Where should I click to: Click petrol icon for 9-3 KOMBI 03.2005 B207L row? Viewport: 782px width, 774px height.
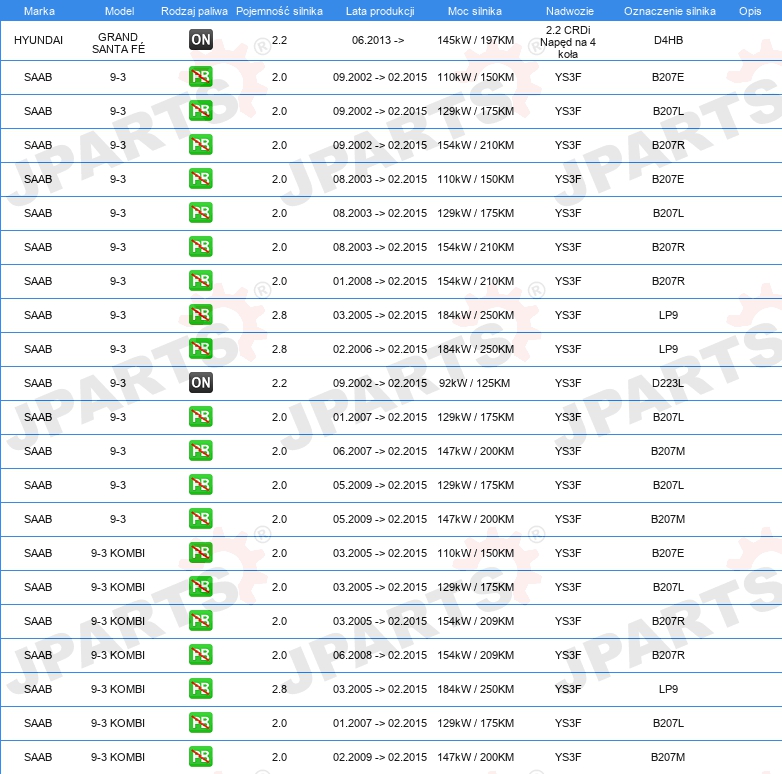coord(200,586)
